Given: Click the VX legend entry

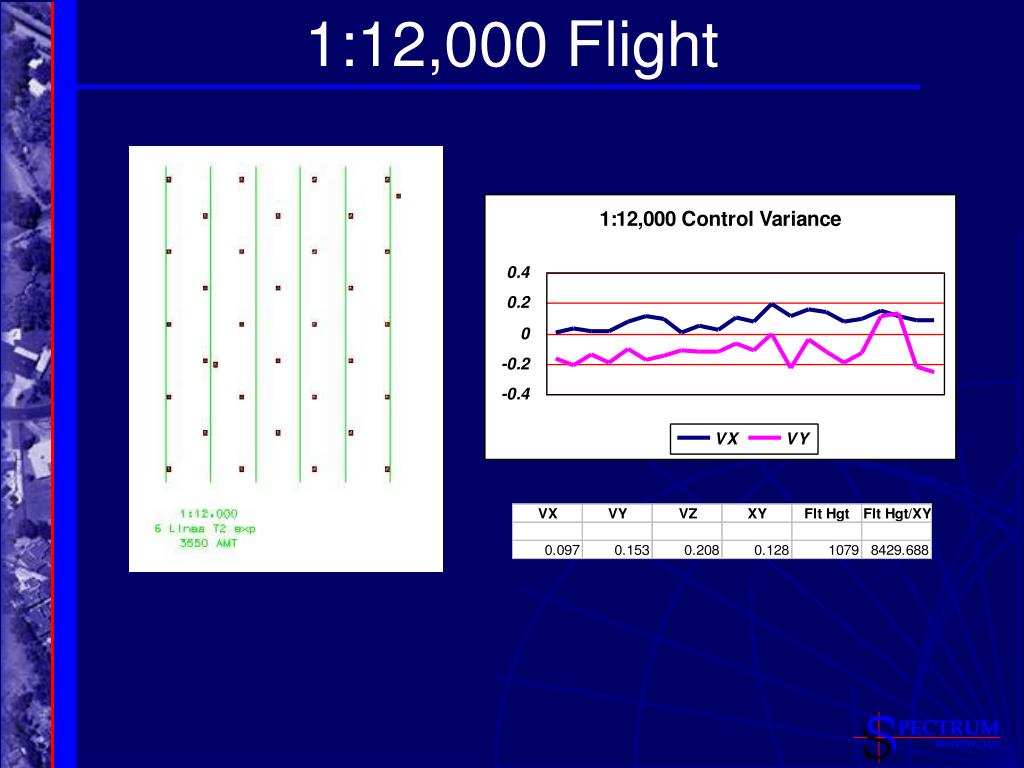Looking at the screenshot, I should click(708, 438).
